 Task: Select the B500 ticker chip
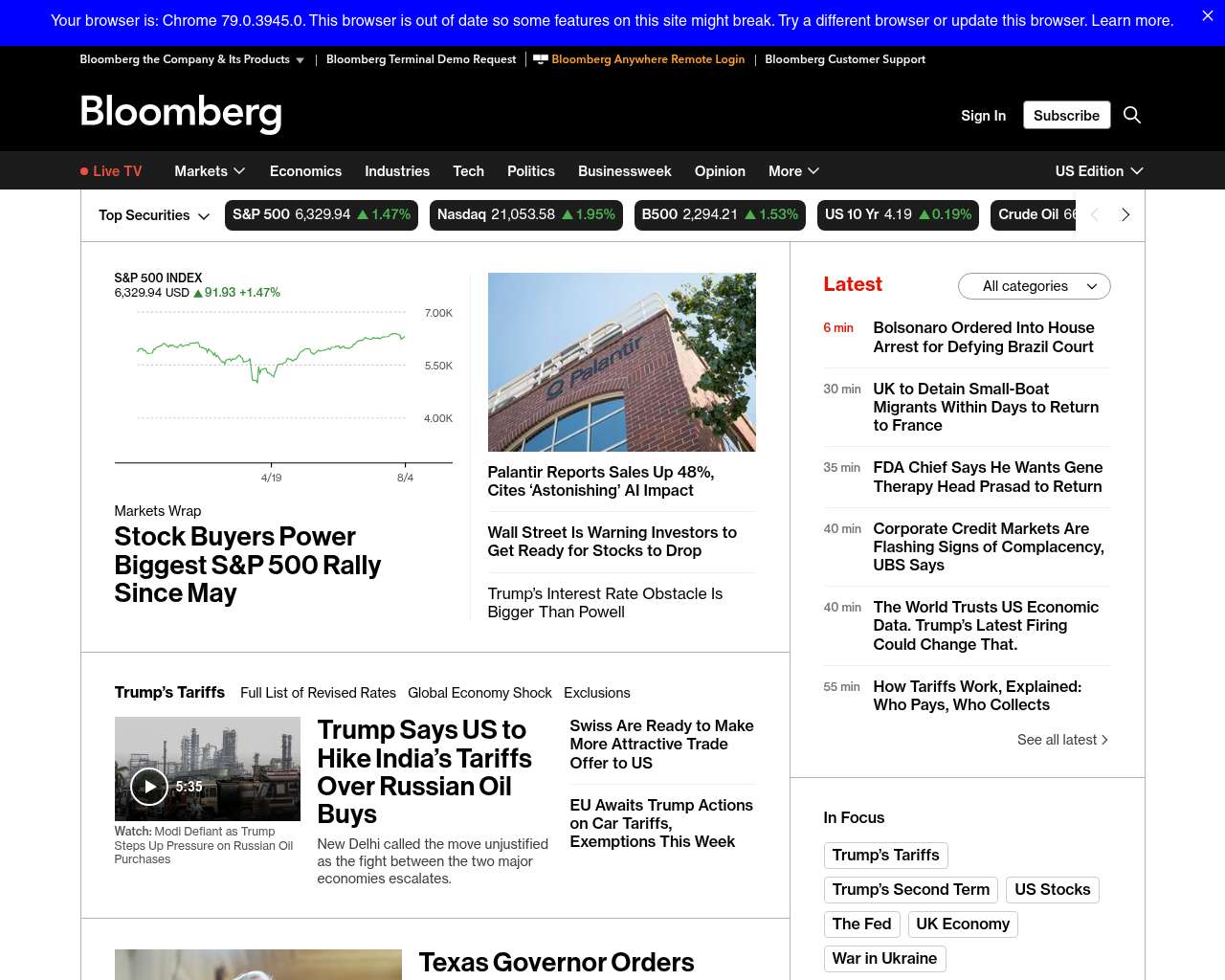pyautogui.click(x=720, y=215)
